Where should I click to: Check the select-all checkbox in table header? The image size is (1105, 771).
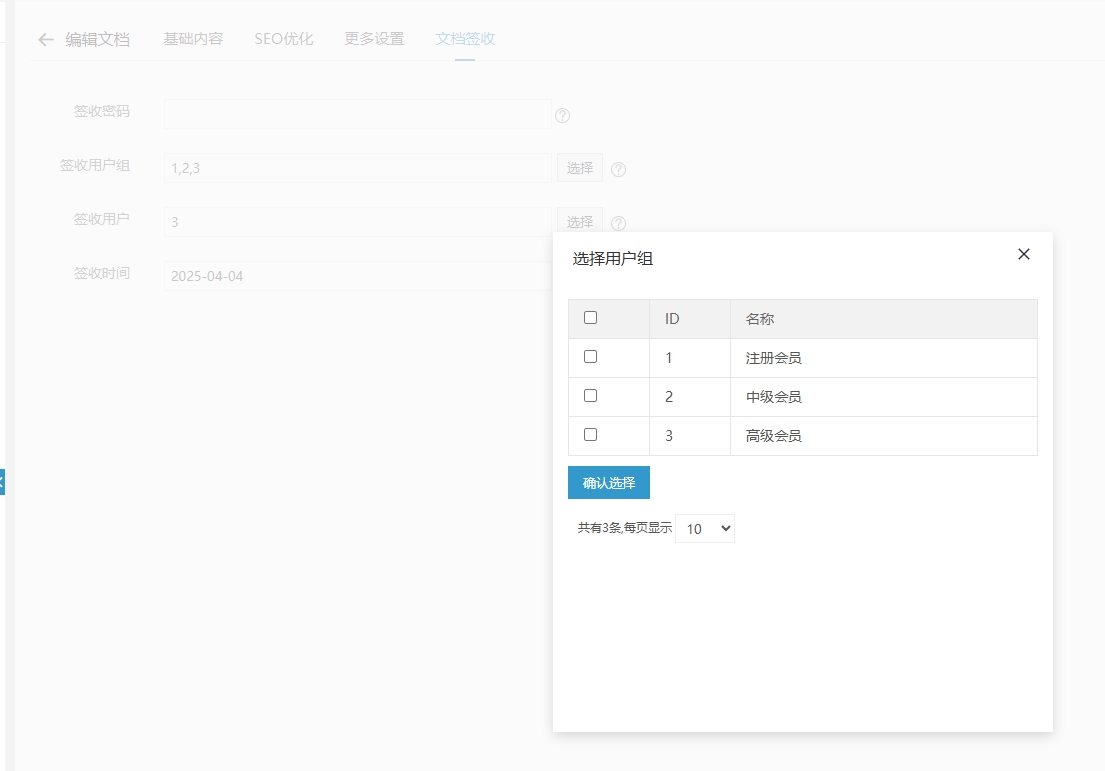point(590,318)
